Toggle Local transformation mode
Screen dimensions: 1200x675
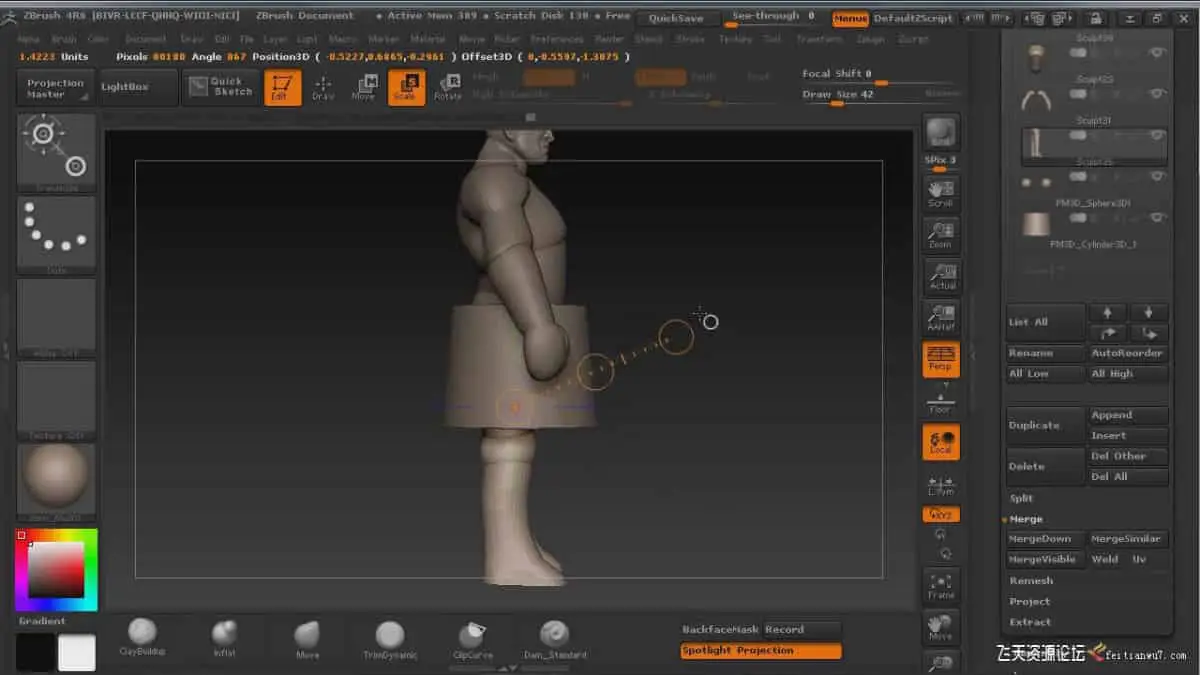[x=940, y=442]
